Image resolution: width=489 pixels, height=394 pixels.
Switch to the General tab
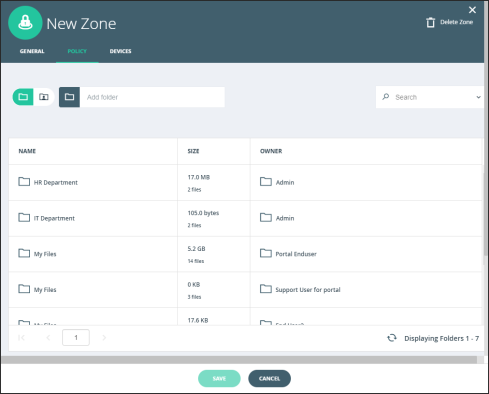(32, 51)
